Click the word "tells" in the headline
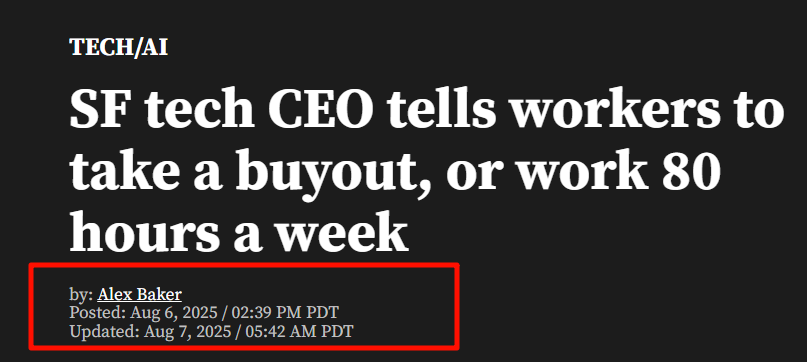 (442, 110)
